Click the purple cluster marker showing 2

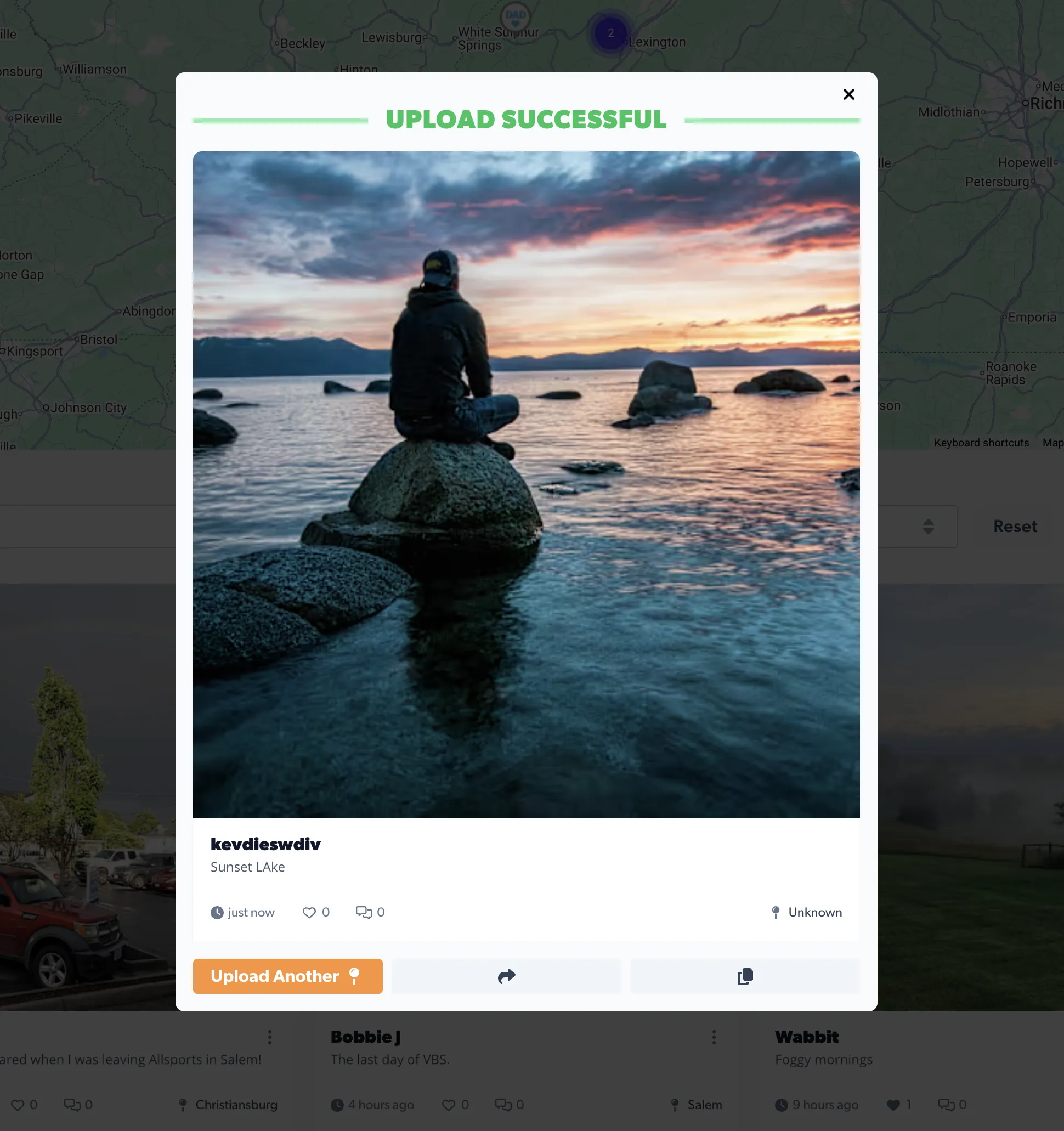point(610,34)
